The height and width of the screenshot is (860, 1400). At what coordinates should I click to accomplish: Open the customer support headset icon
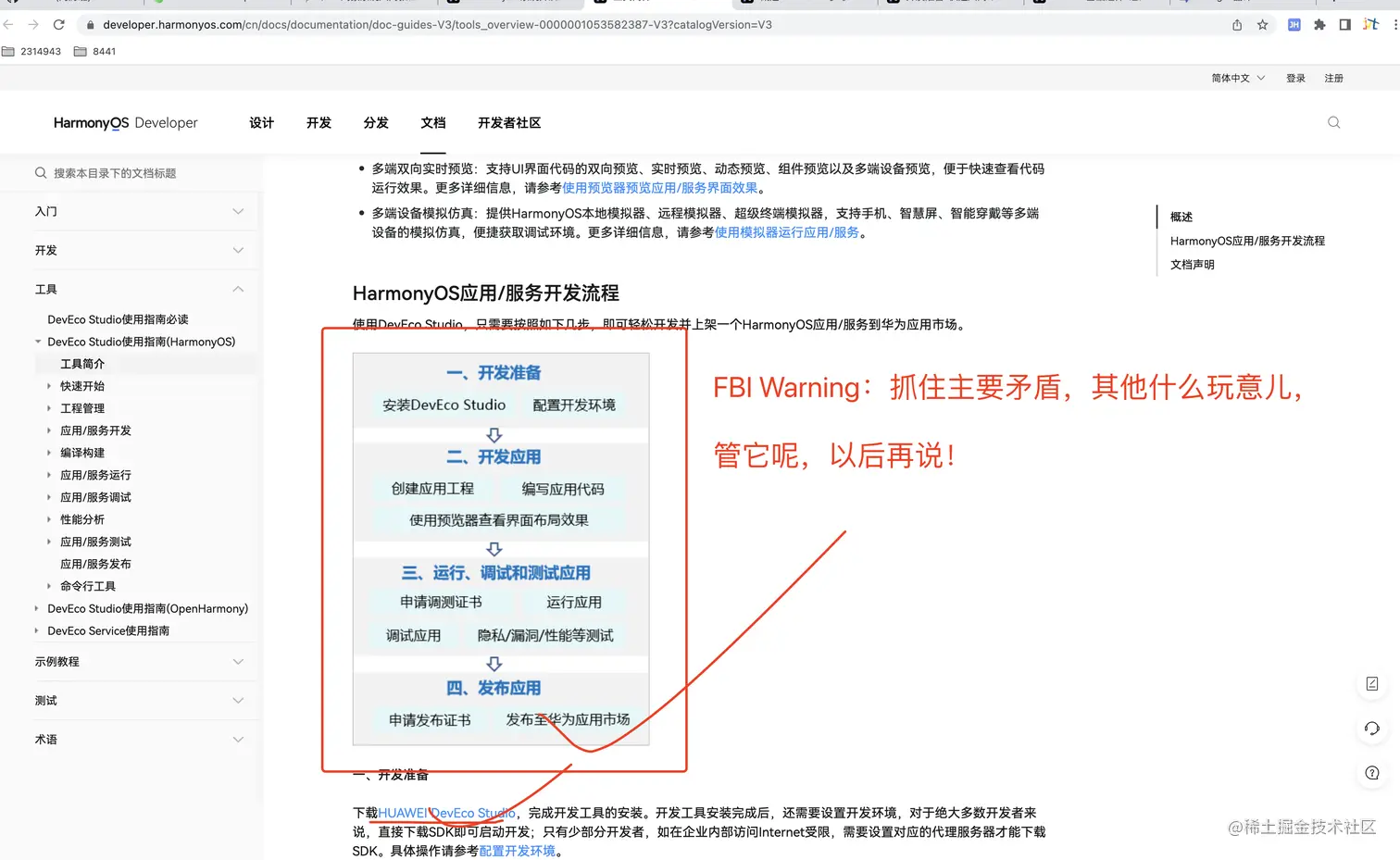pyautogui.click(x=1372, y=729)
